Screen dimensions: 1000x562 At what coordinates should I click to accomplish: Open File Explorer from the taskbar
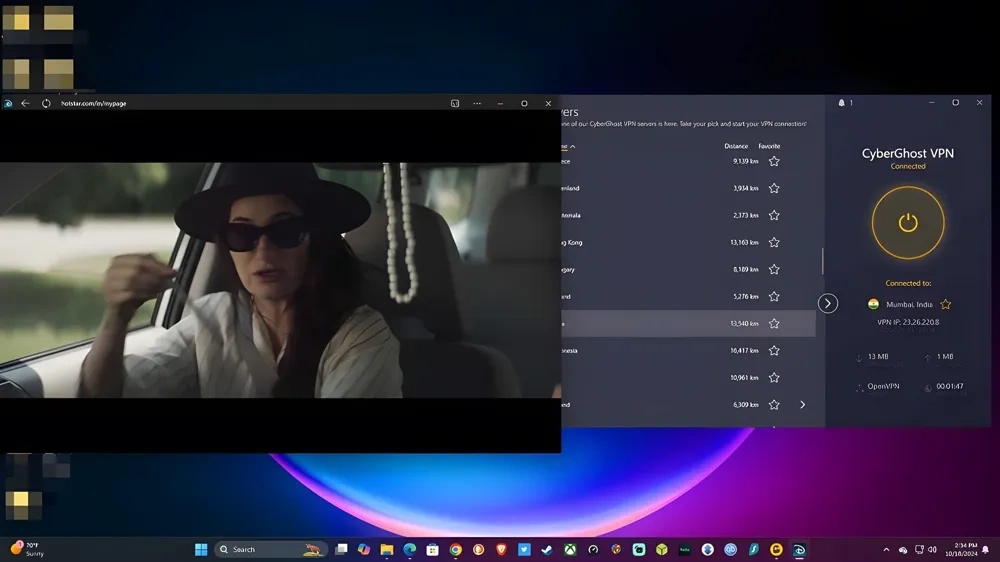(x=386, y=549)
